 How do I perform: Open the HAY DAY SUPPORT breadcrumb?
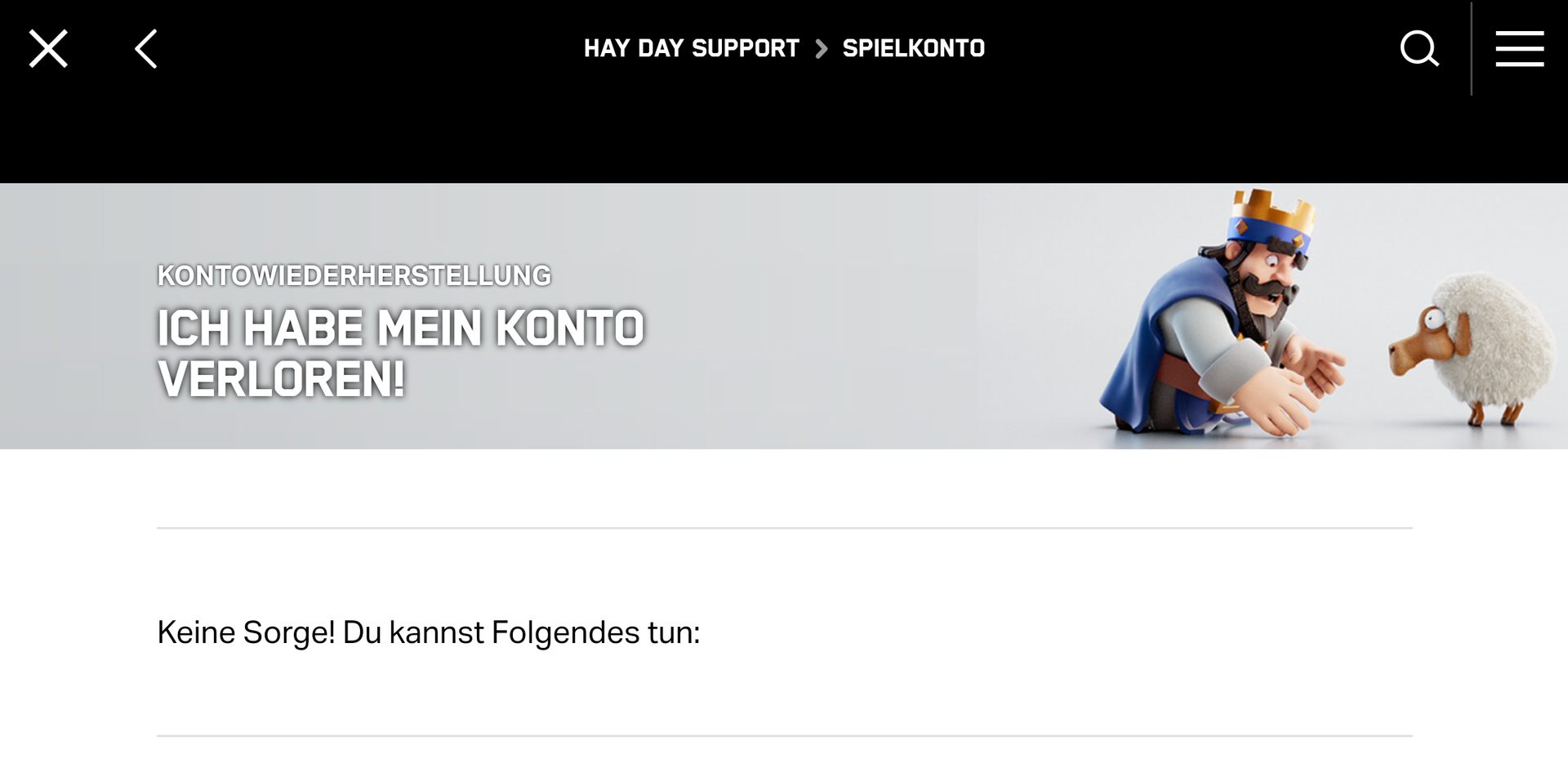coord(691,48)
